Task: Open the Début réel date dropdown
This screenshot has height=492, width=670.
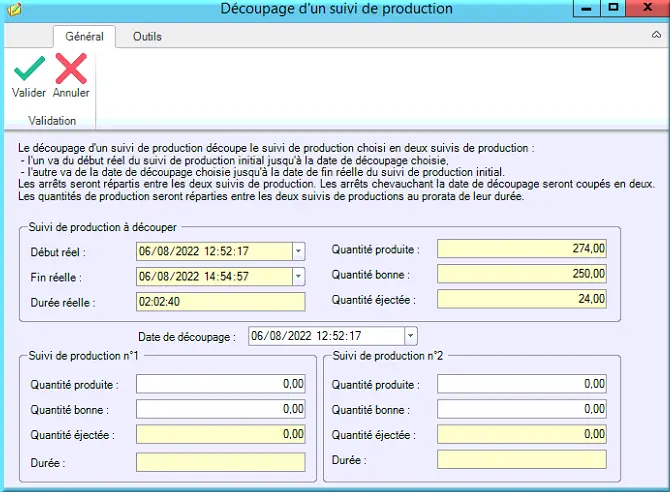Action: tap(299, 251)
